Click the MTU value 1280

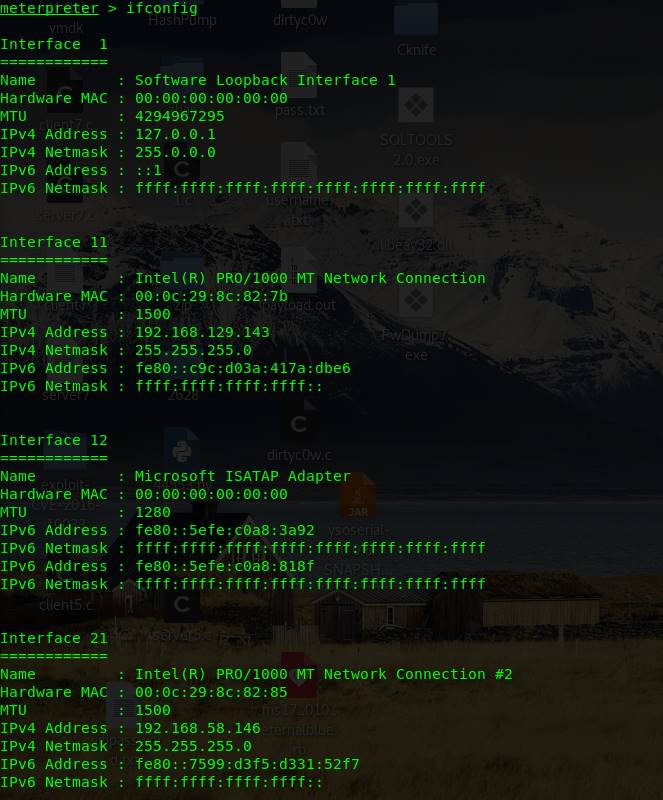pyautogui.click(x=153, y=512)
